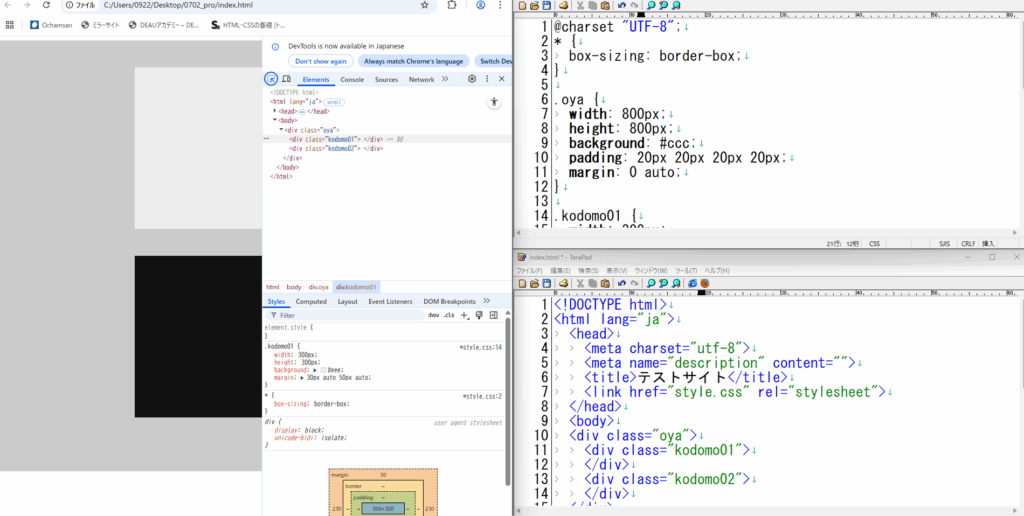Toggle the :hov element state button
The image size is (1024, 516).
pyautogui.click(x=433, y=315)
